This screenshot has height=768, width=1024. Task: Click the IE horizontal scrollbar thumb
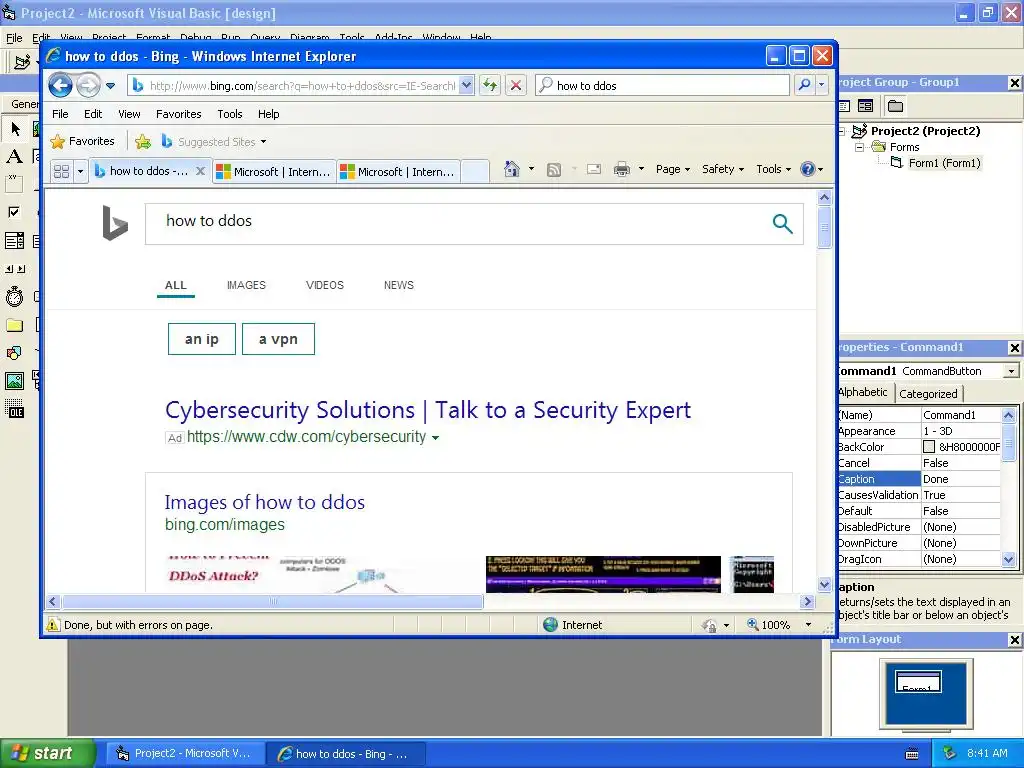[x=273, y=601]
